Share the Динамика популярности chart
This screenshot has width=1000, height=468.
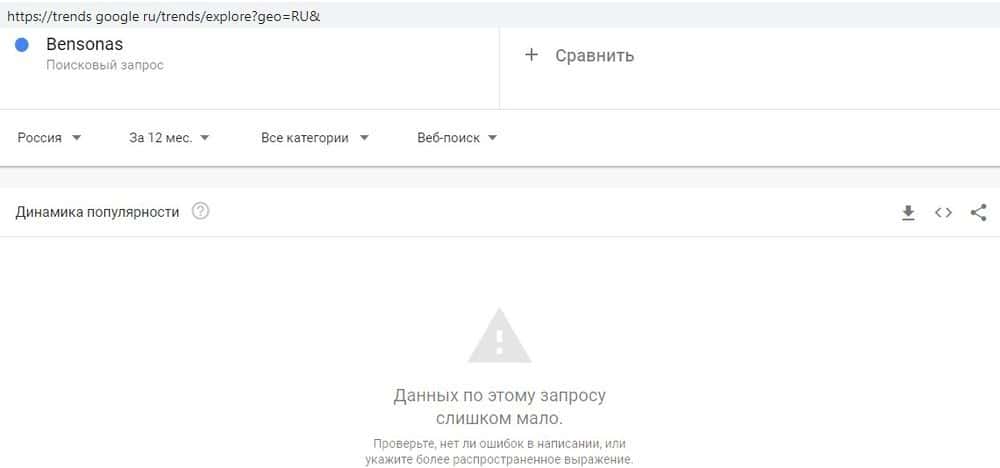point(978,212)
